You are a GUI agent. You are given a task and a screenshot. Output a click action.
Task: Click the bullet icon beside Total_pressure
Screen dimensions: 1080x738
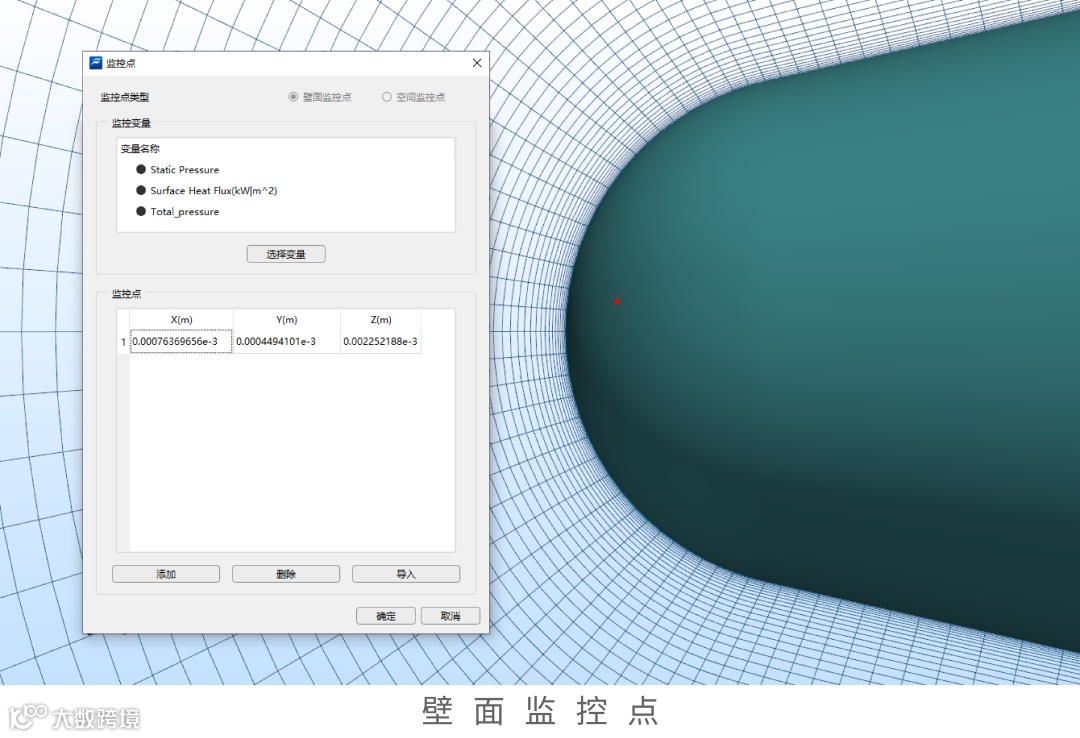[x=141, y=212]
